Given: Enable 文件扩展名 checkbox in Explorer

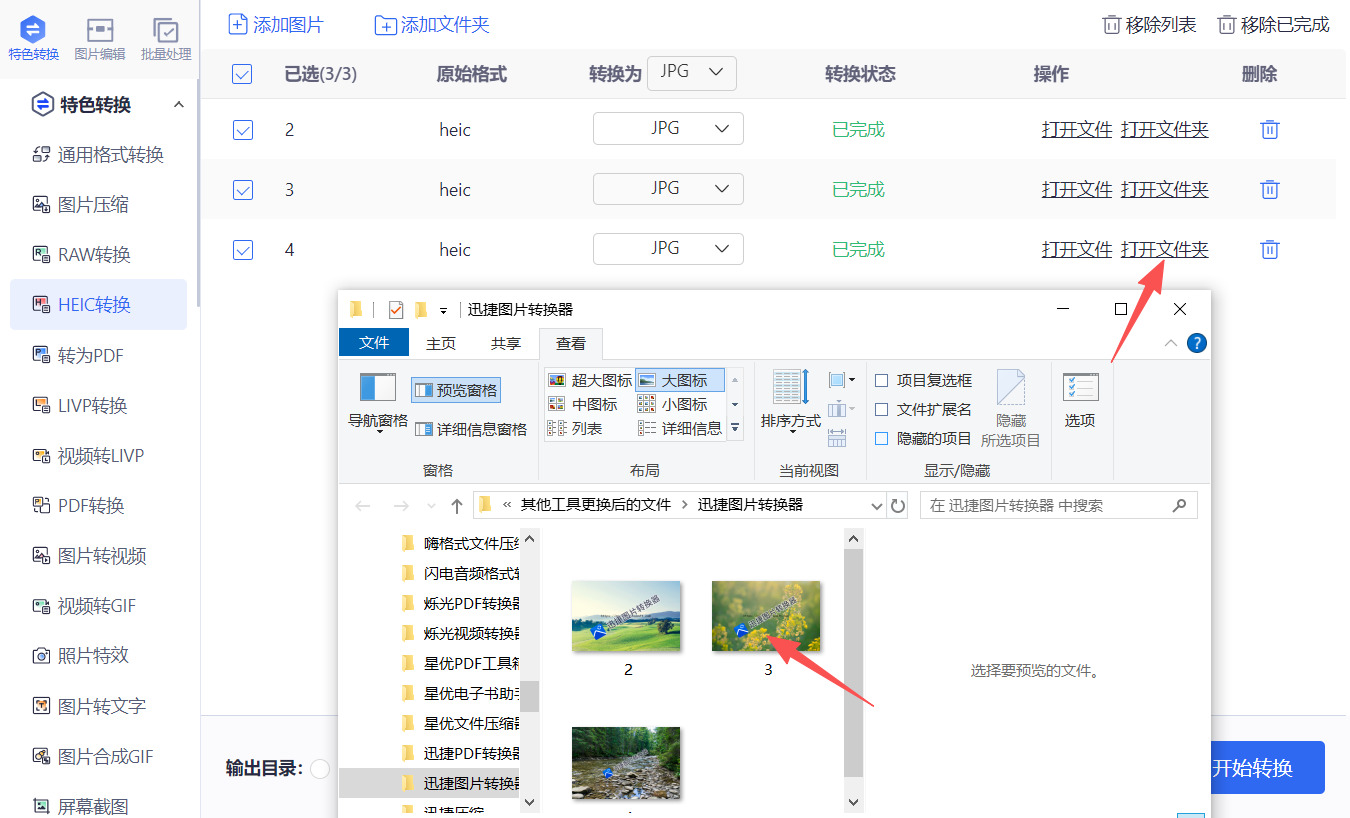Looking at the screenshot, I should point(882,410).
